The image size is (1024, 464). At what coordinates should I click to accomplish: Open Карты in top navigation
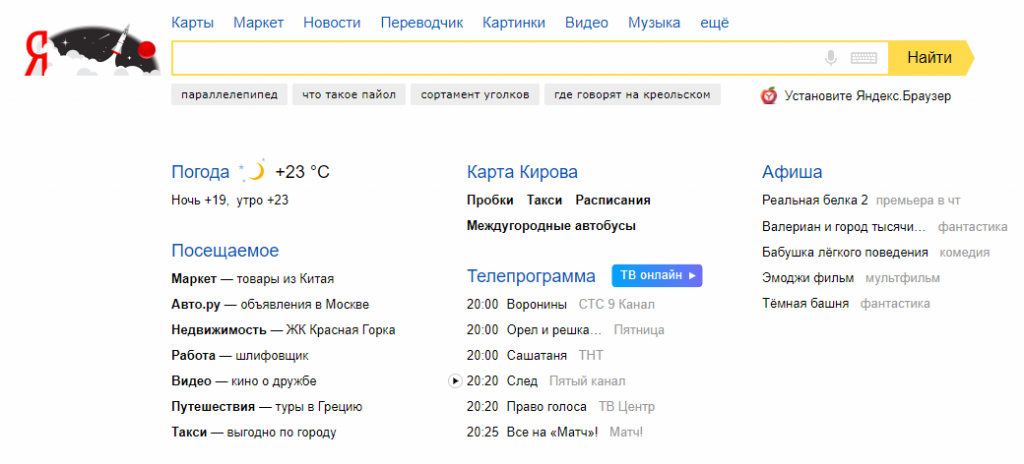(x=191, y=22)
